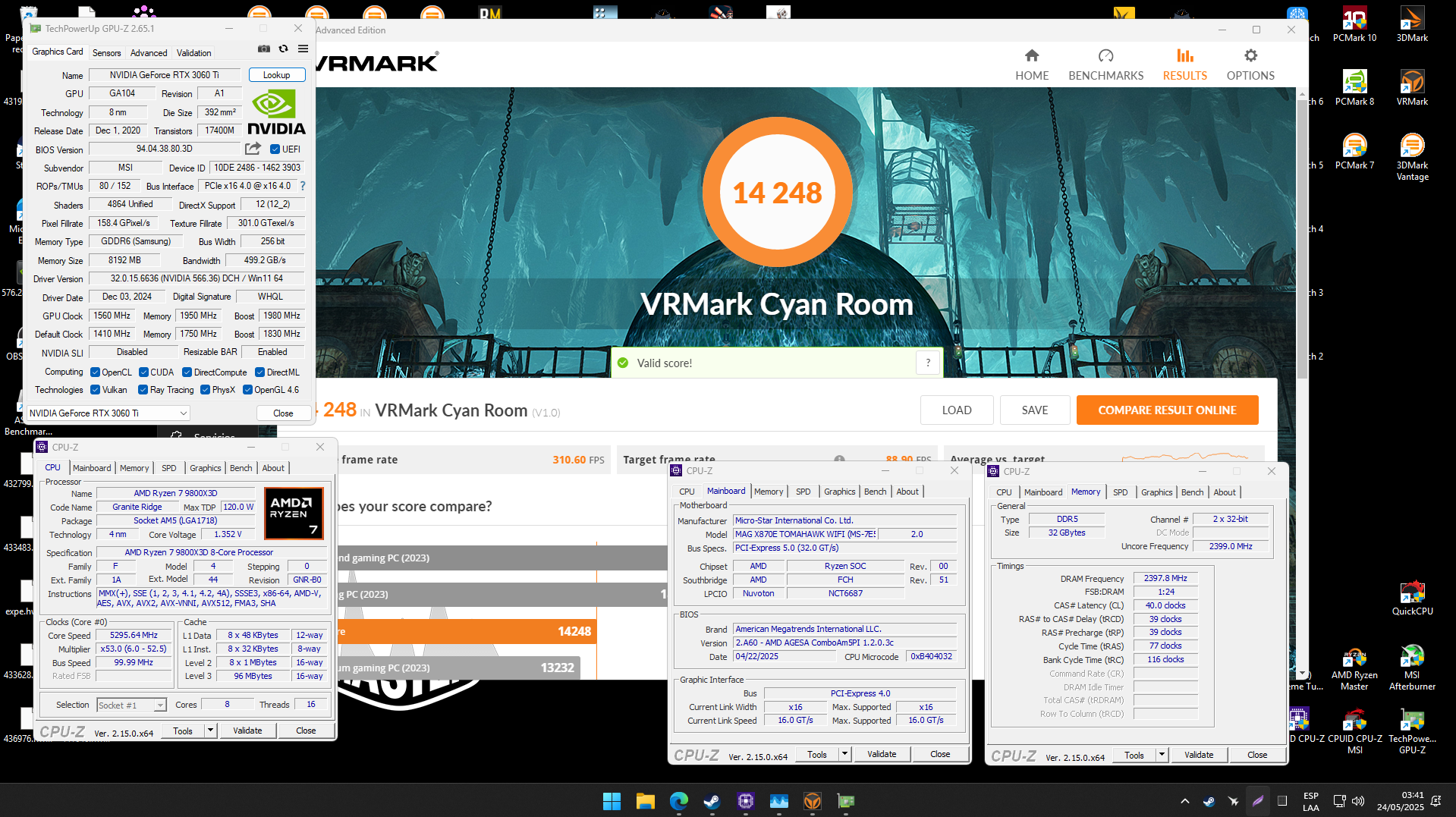Expand Tools dropdown arrow in CPU-Z Memory window
1456x817 pixels.
point(1162,755)
